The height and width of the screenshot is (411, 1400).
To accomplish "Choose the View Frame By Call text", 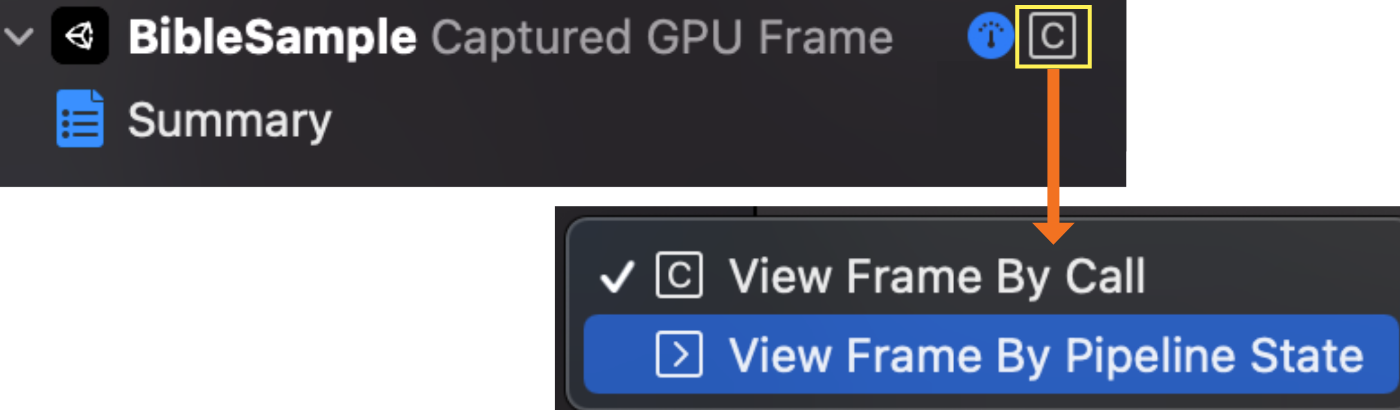I will (x=937, y=277).
